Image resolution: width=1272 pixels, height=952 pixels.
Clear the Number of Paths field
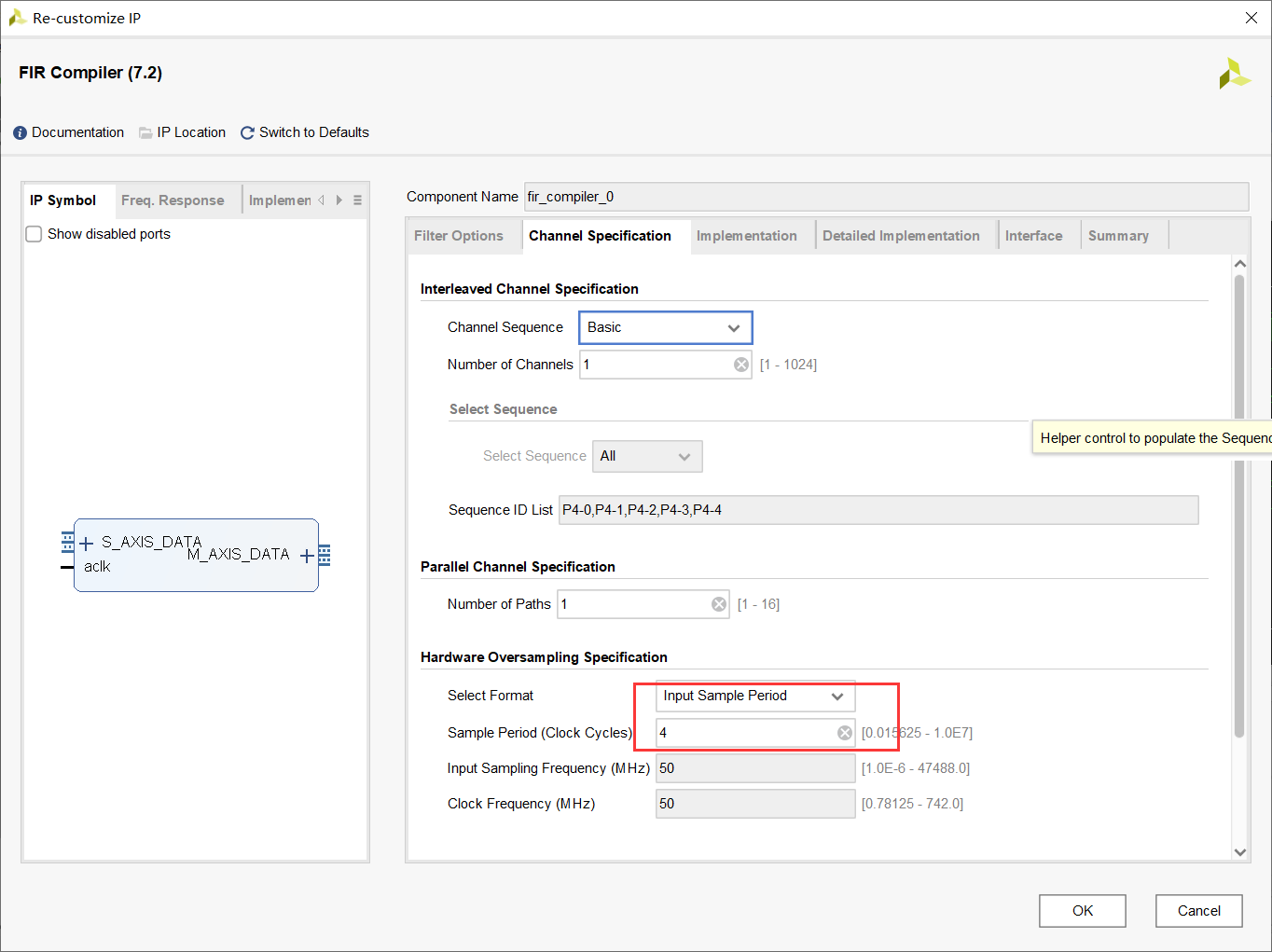[718, 604]
